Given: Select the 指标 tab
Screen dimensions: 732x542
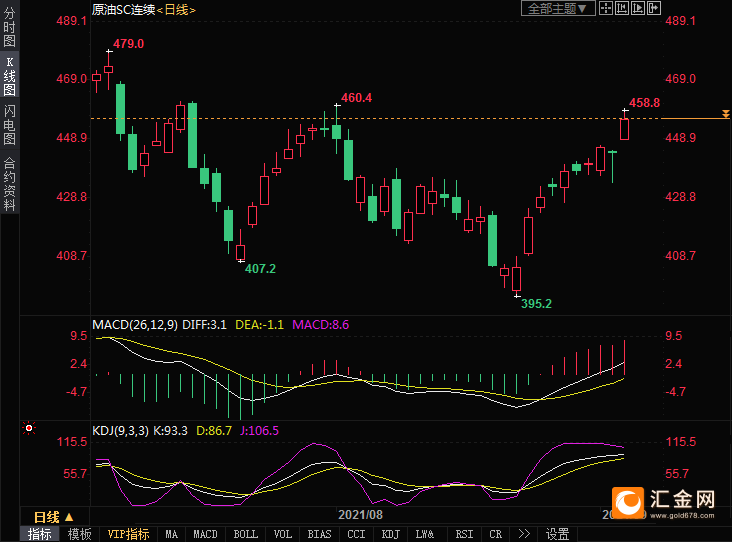Looking at the screenshot, I should pos(40,534).
